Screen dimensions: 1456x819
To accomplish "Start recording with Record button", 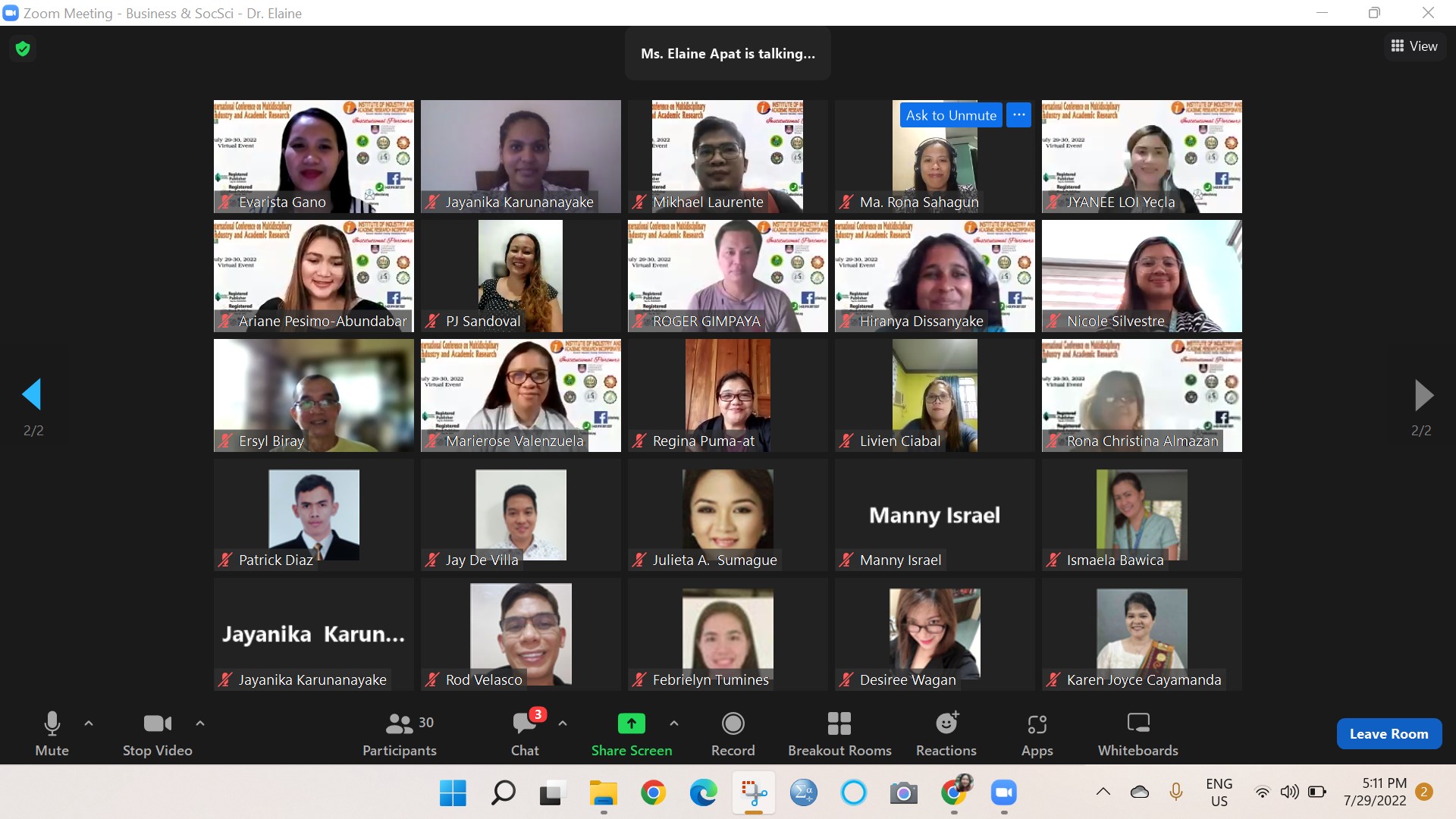I will [733, 733].
